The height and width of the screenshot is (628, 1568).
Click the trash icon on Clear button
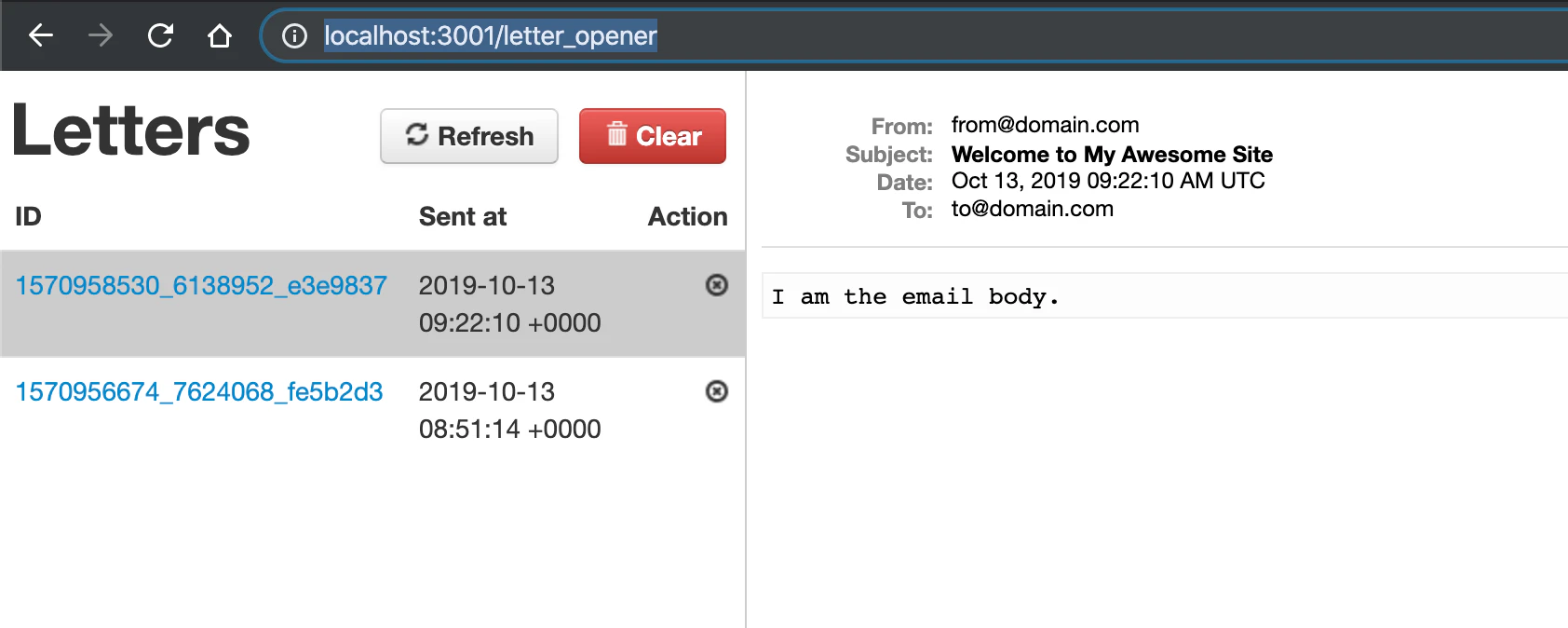coord(616,134)
